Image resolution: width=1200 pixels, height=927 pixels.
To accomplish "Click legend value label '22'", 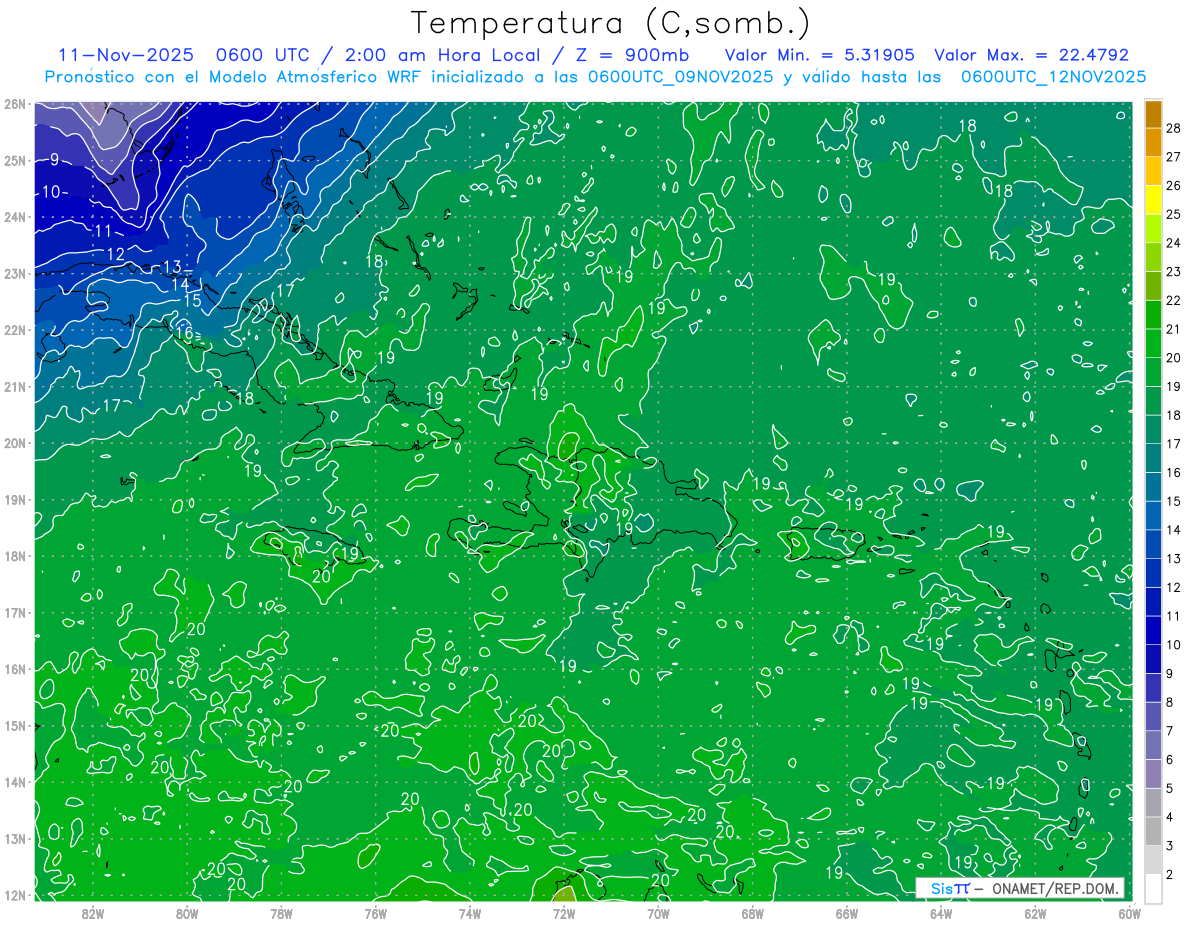I will pyautogui.click(x=1173, y=300).
